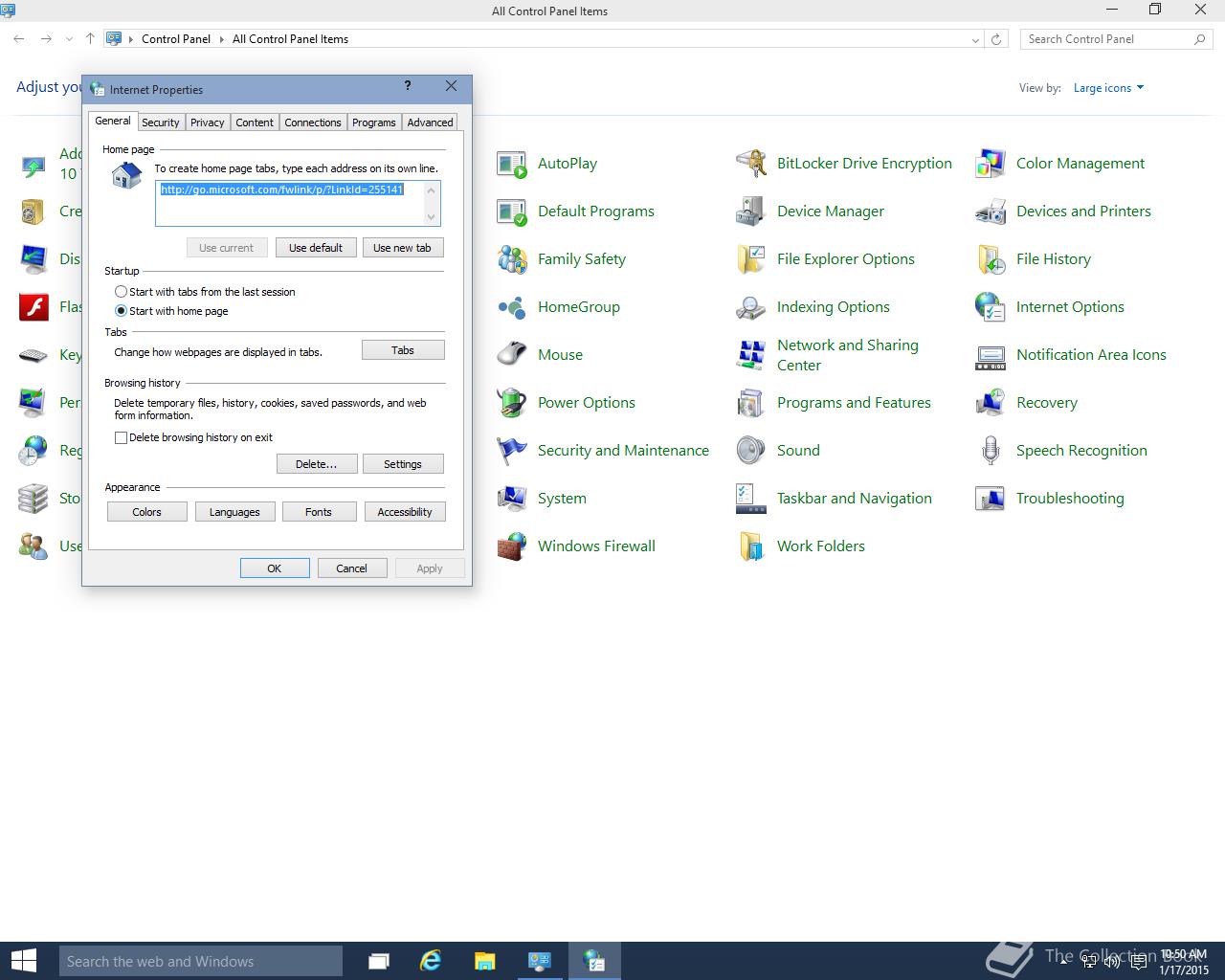
Task: Click the Delete... browsing history button
Action: click(317, 464)
